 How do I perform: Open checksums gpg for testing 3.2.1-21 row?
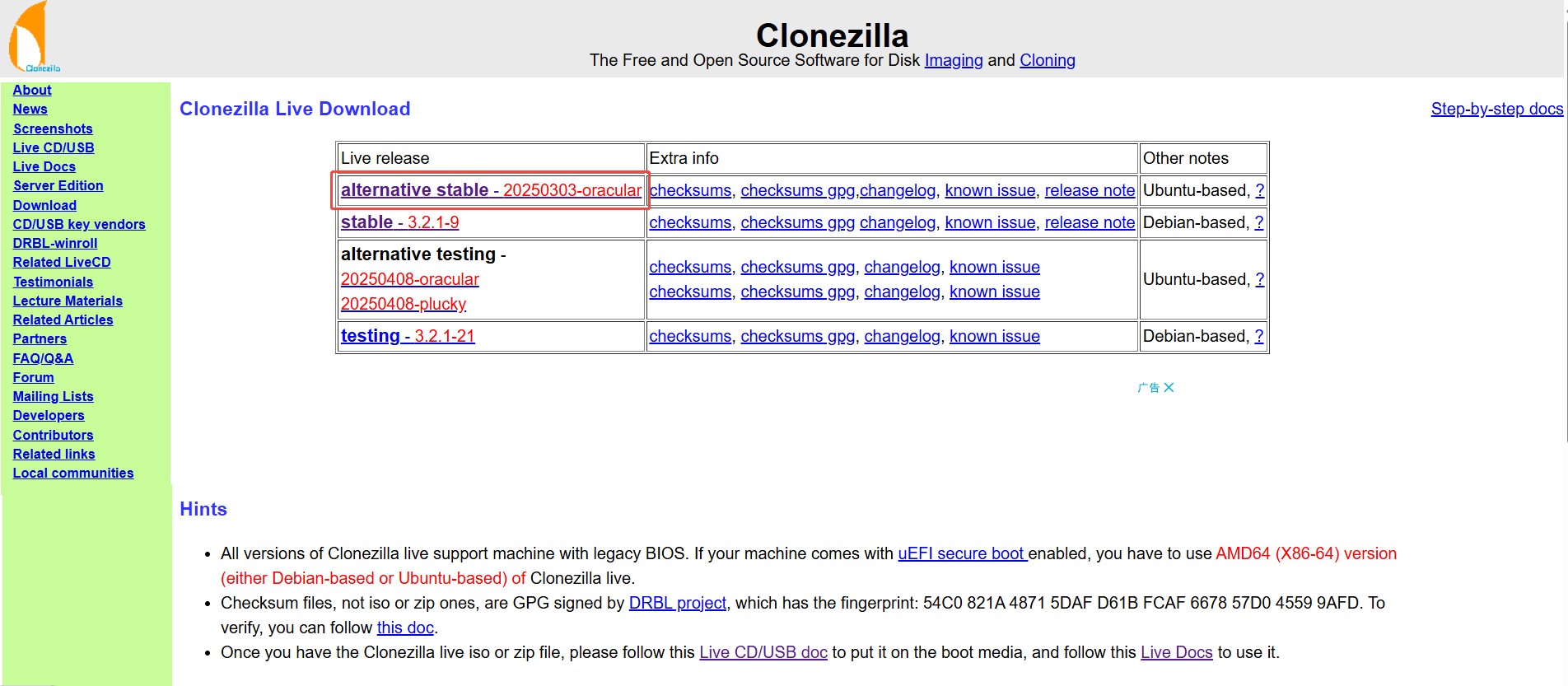tap(798, 336)
